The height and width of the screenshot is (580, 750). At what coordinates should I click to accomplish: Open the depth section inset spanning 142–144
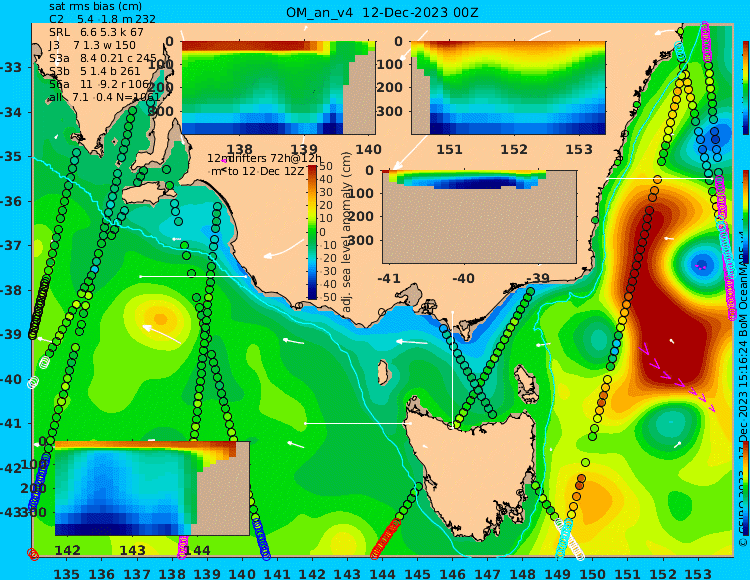tap(152, 488)
